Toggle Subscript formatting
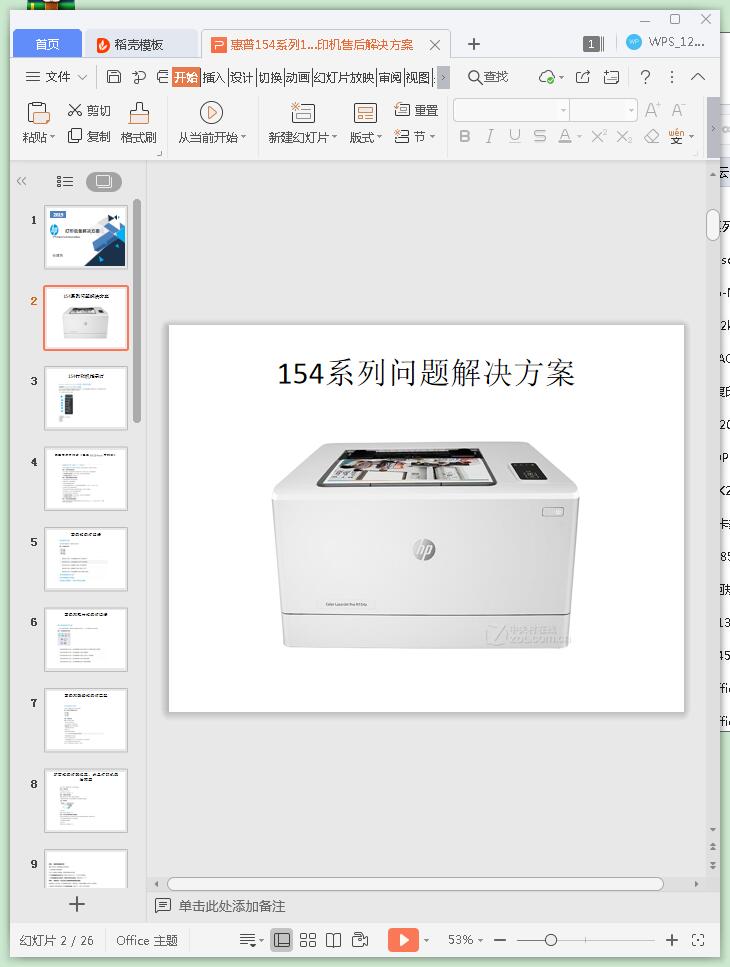Screen dimensions: 730x967 pyautogui.click(x=624, y=136)
